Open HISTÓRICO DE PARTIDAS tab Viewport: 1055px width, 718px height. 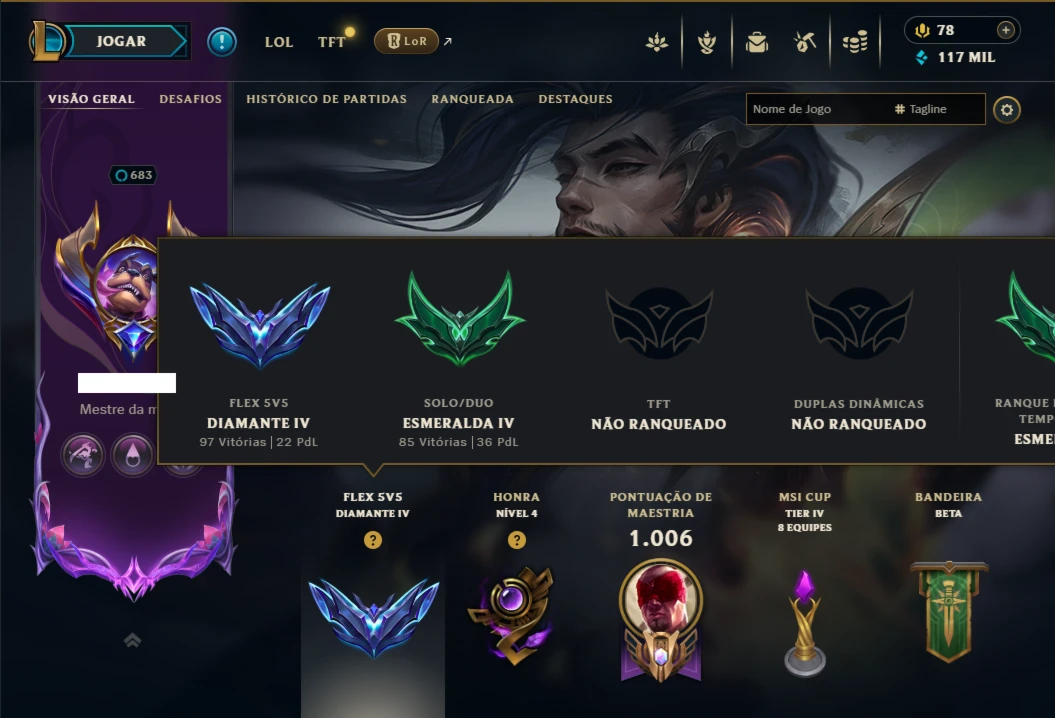pyautogui.click(x=326, y=99)
